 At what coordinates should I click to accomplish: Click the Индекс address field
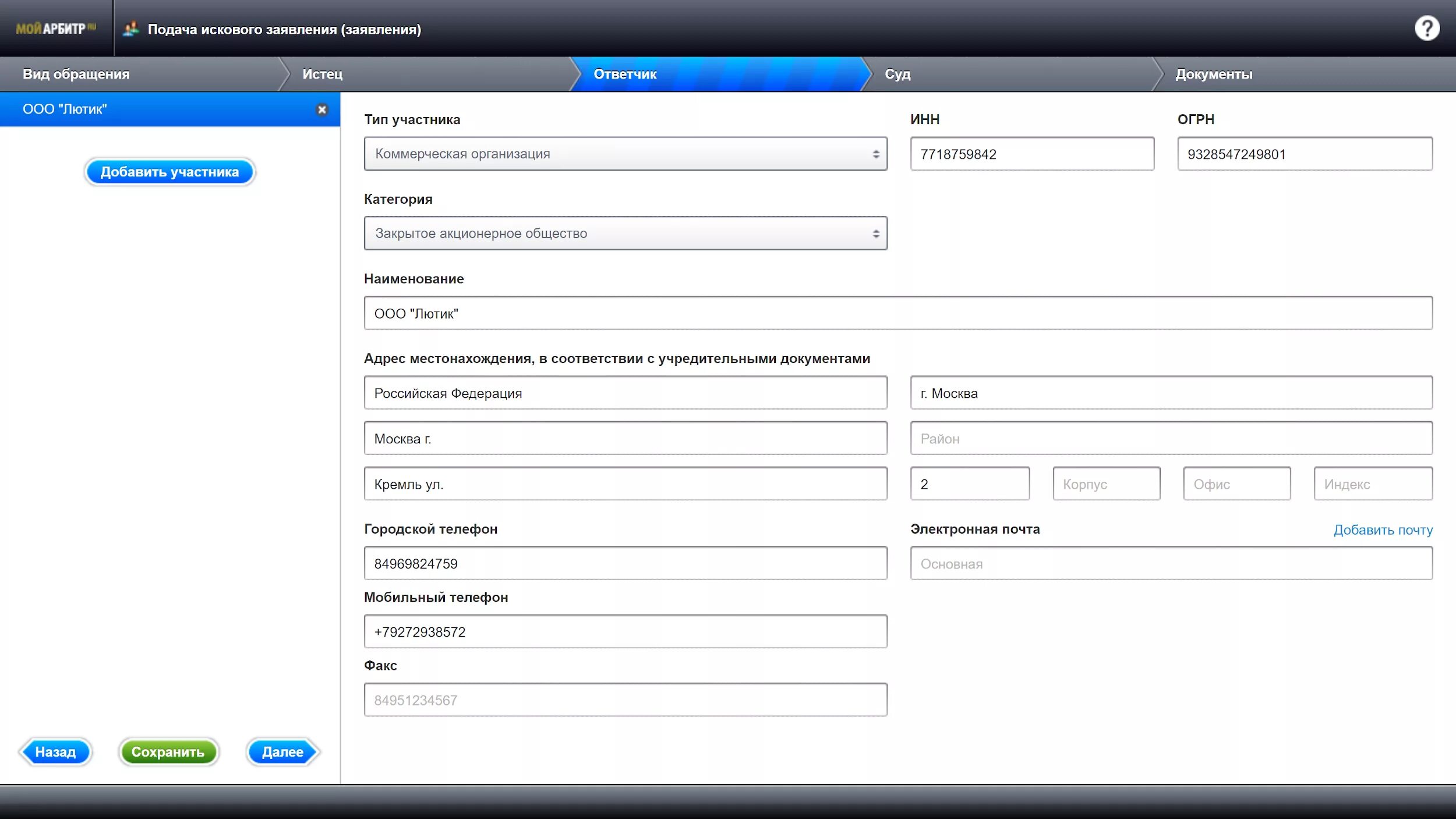[1372, 484]
